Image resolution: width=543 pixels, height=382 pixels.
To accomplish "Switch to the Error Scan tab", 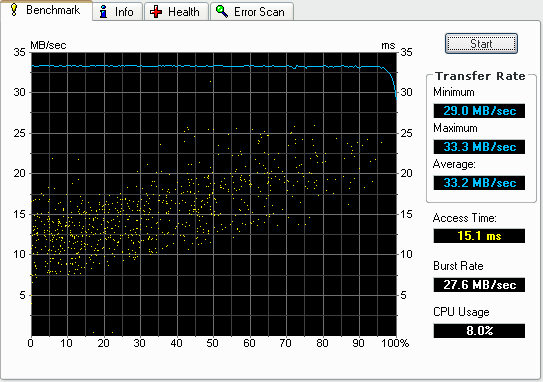I will [x=252, y=12].
